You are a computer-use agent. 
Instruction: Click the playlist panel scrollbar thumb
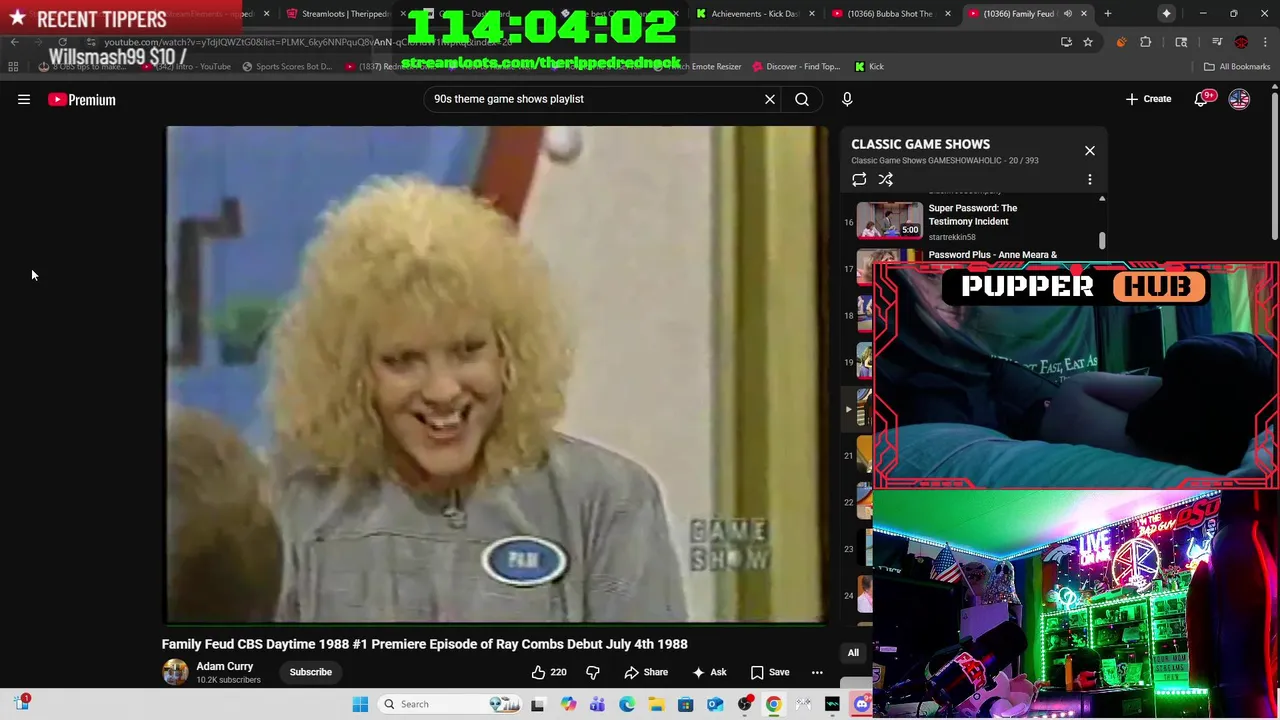(x=1102, y=240)
